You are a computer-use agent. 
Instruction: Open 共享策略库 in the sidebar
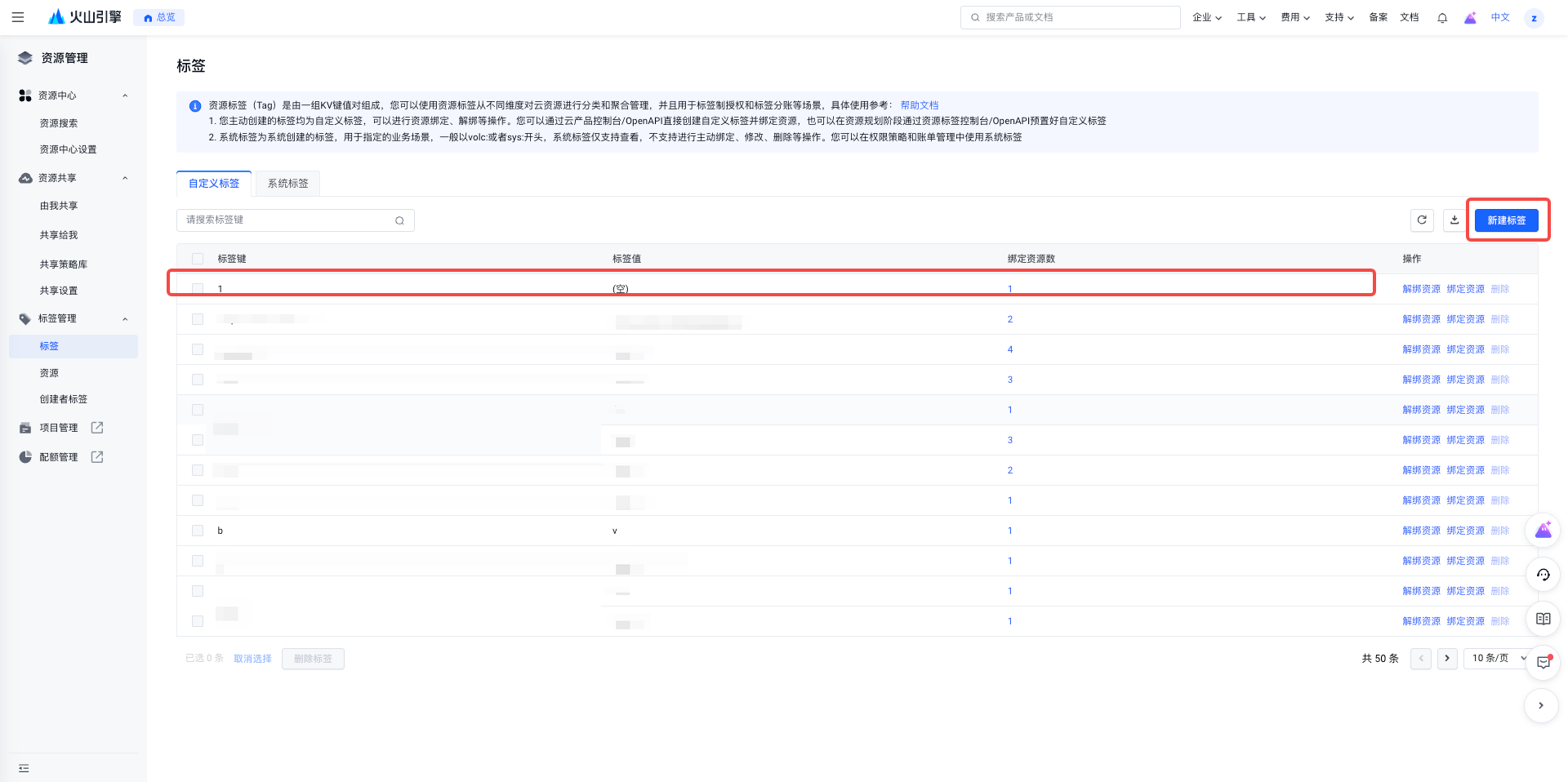pyautogui.click(x=64, y=264)
